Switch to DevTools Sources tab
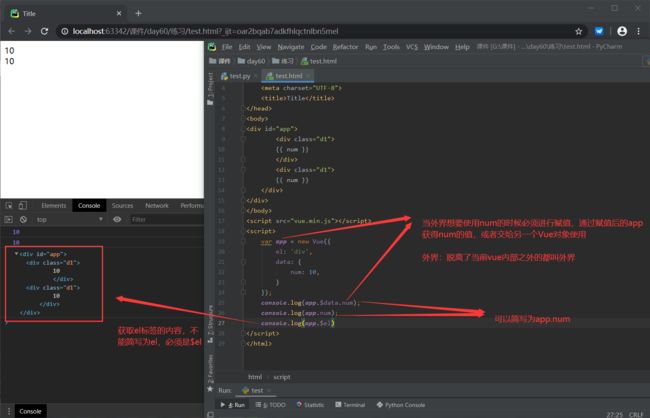The image size is (650, 418). [x=122, y=205]
